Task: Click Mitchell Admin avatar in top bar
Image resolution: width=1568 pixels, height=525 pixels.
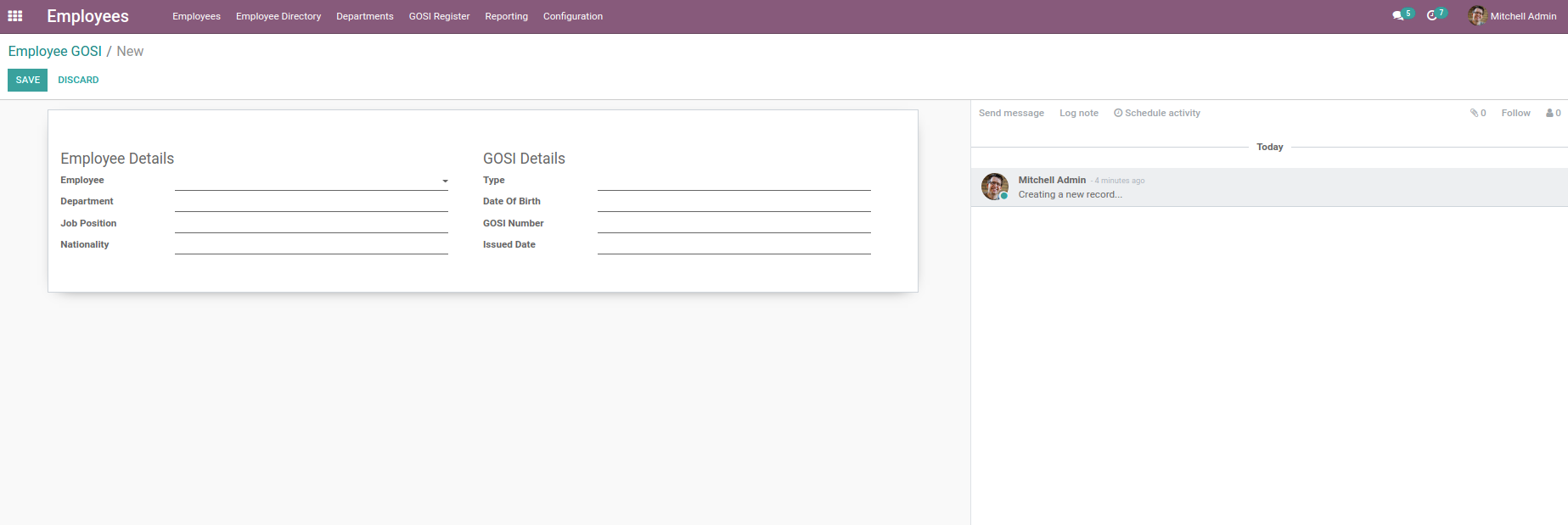Action: coord(1477,16)
